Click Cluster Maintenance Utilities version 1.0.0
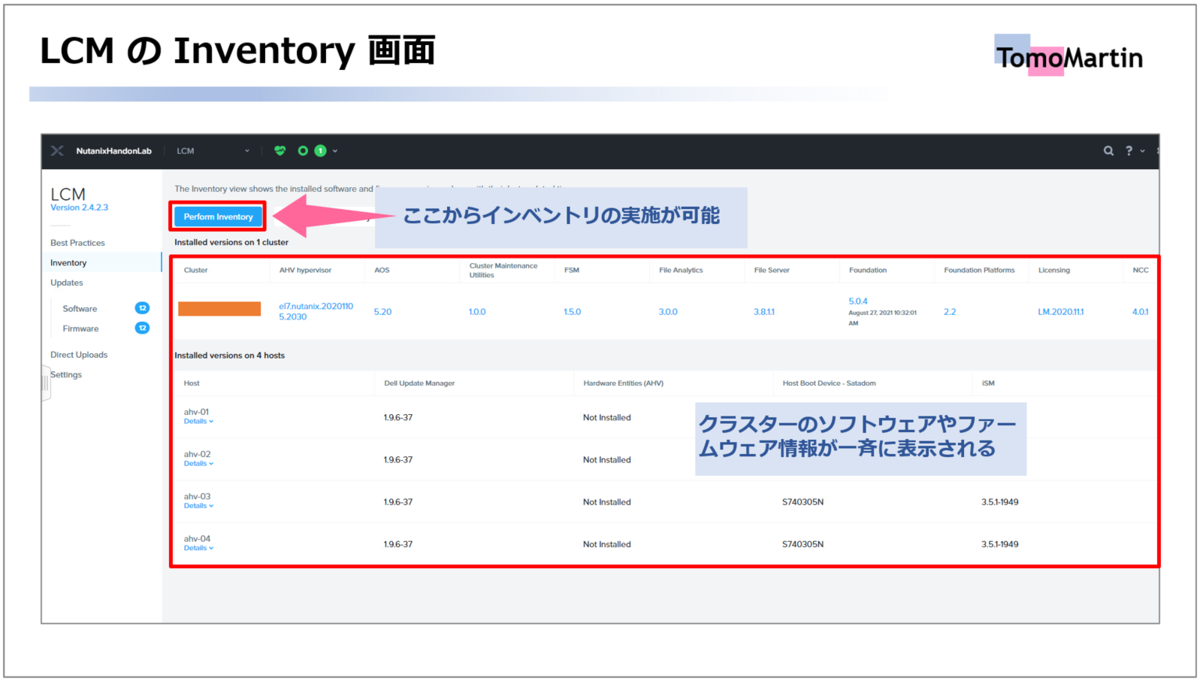Screen dimensions: 1200x681 pyautogui.click(x=477, y=312)
